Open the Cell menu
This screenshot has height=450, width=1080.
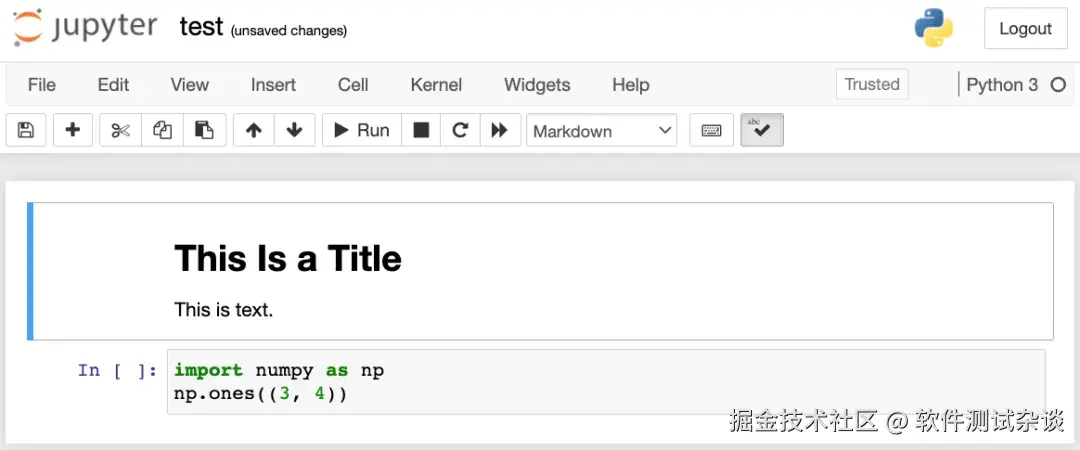point(353,85)
